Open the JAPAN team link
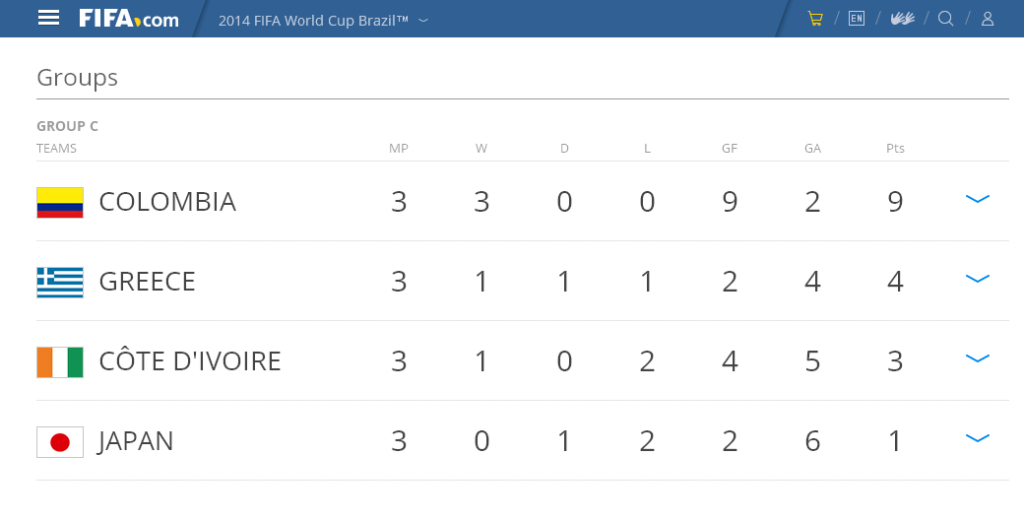The image size is (1024, 519). point(136,441)
